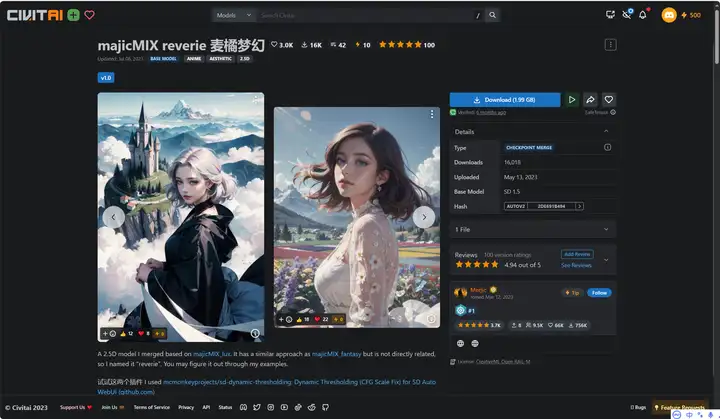
Task: Click the info icon beside Checkpoint Merge
Action: [608, 147]
